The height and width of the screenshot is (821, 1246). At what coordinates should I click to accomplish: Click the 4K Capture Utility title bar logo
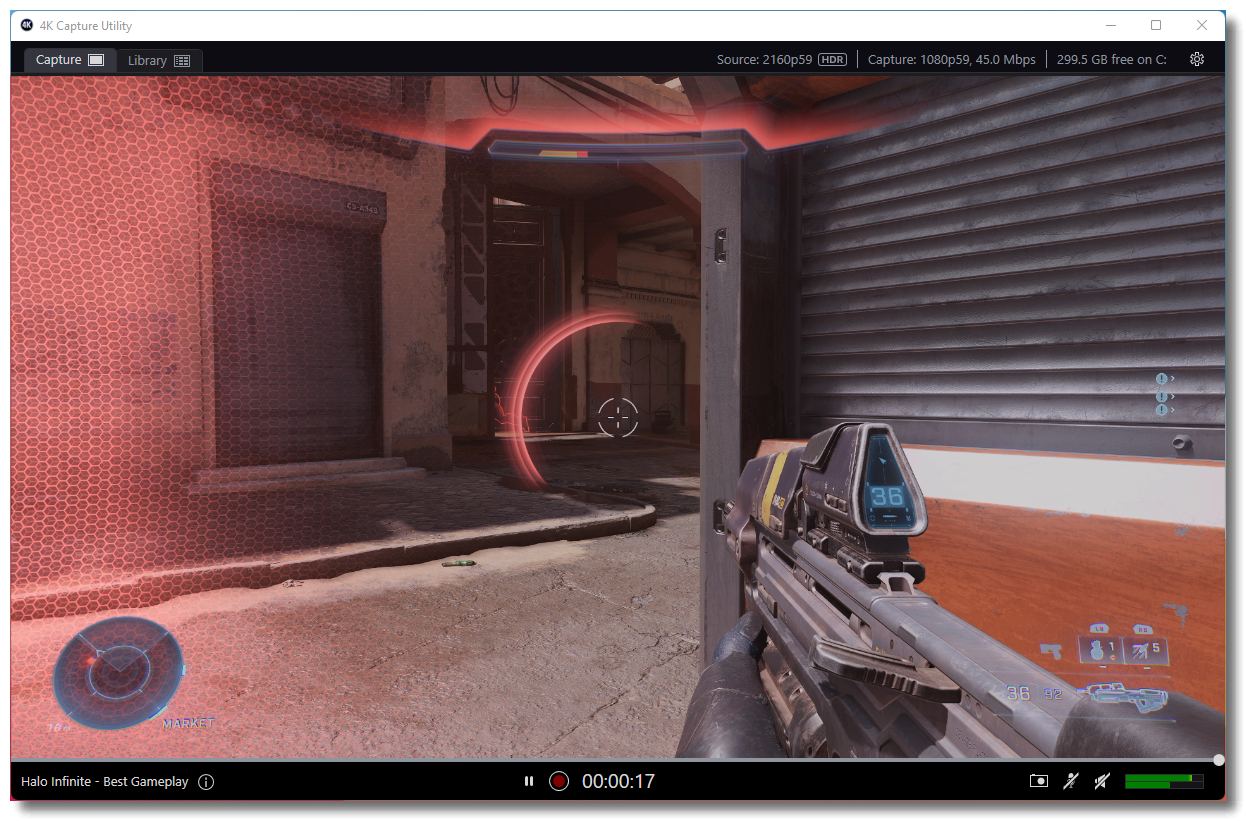pos(27,24)
